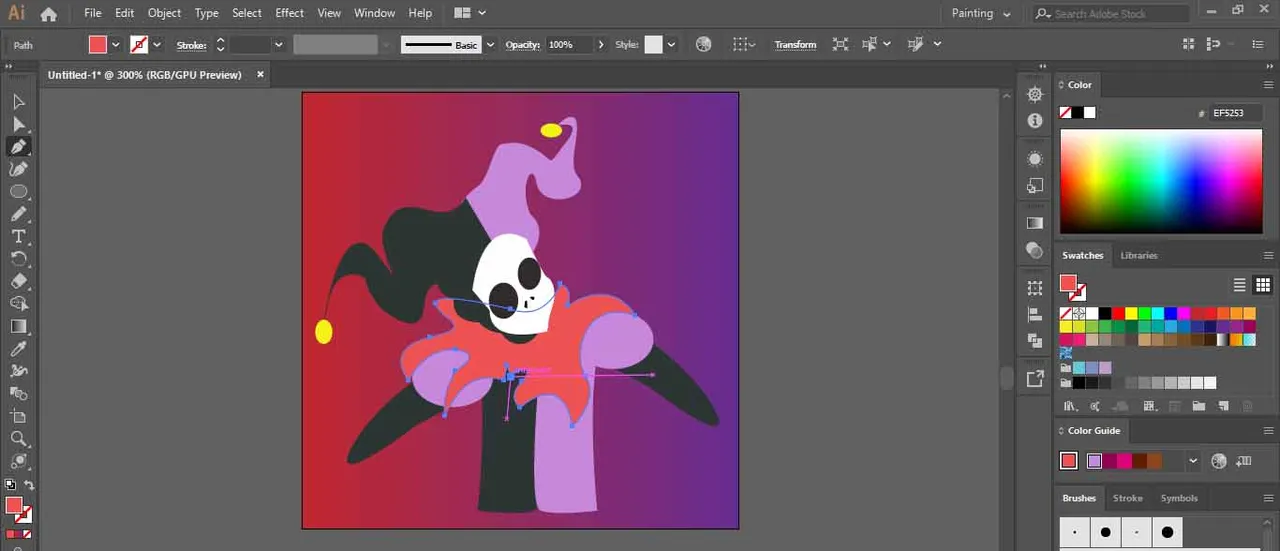
Task: Open the Asset Export panel icon
Action: coord(1035,379)
